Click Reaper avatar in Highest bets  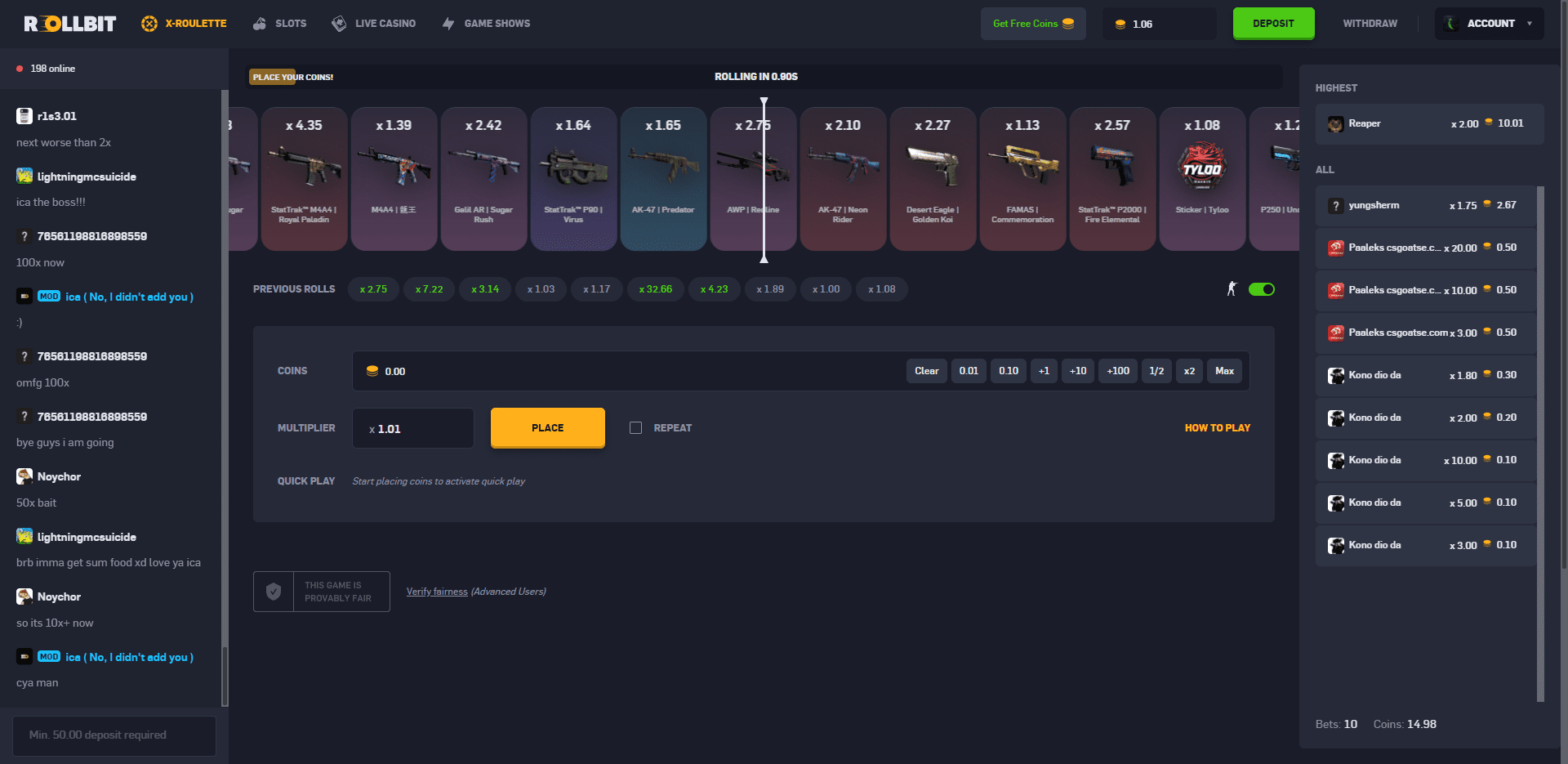coord(1336,124)
